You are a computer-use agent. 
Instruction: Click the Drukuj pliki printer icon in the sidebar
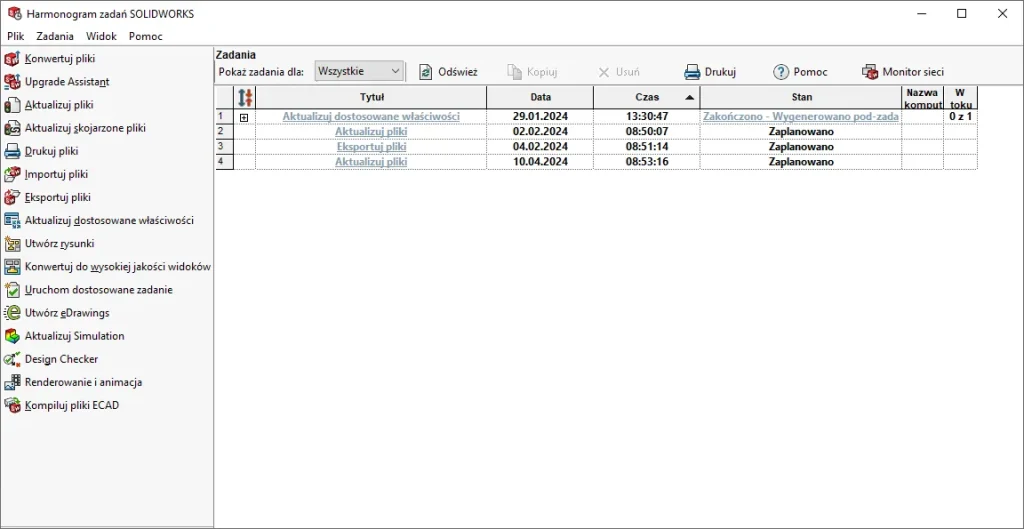[11, 151]
